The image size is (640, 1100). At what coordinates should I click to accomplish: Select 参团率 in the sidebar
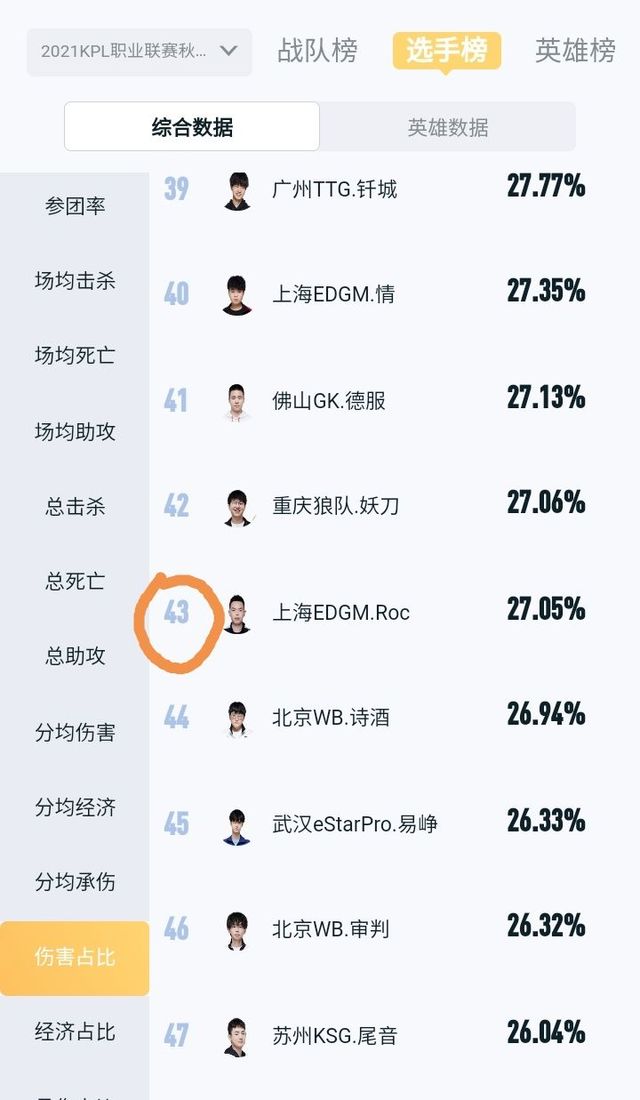75,206
